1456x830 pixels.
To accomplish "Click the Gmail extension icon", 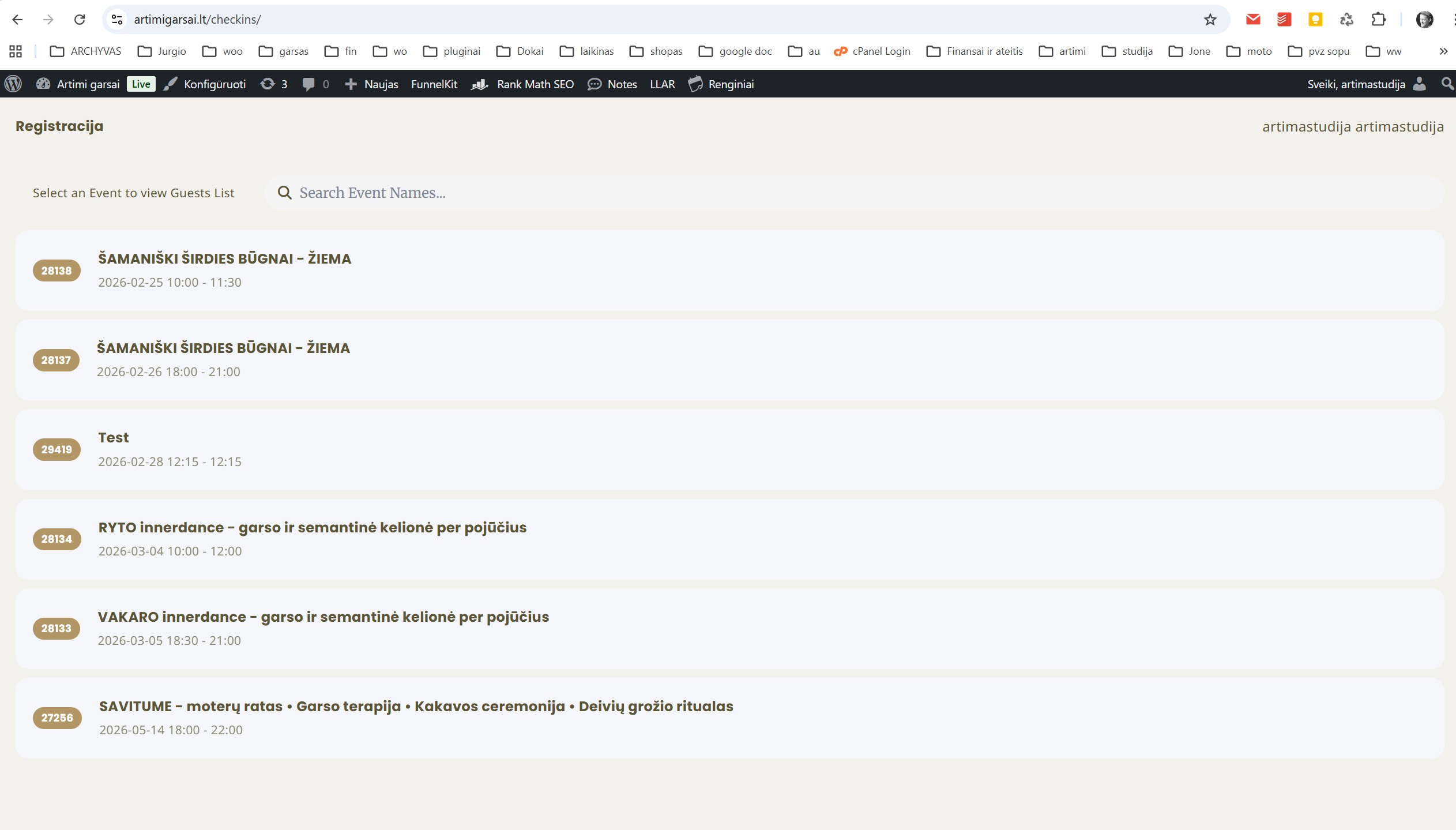I will click(1252, 20).
